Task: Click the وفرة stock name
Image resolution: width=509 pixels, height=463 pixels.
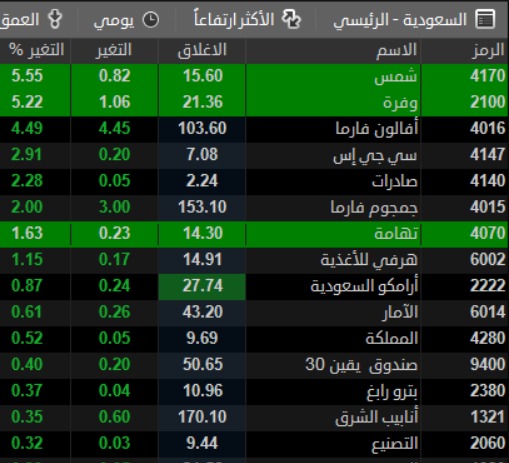Action: (x=400, y=103)
